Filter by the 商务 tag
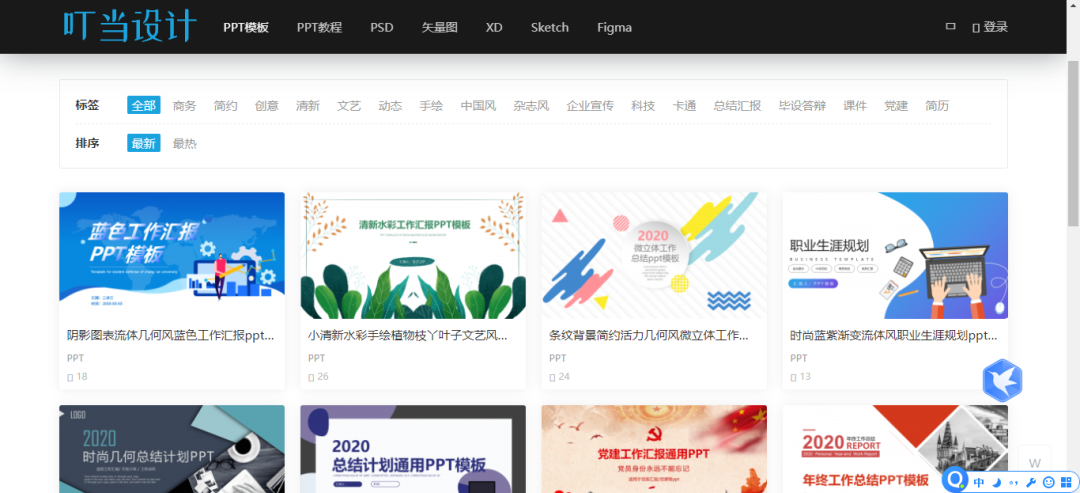The width and height of the screenshot is (1080, 493). pyautogui.click(x=185, y=105)
